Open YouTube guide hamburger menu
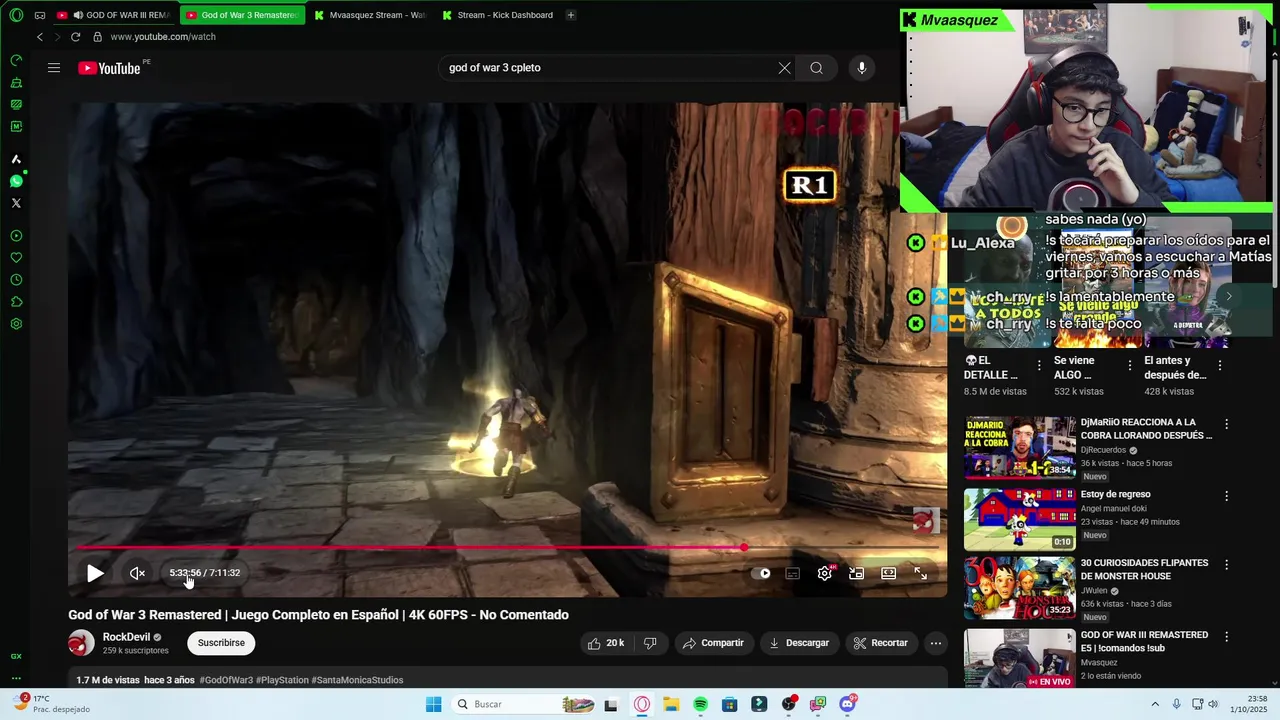Screen dimensions: 1280x720 click(x=54, y=68)
